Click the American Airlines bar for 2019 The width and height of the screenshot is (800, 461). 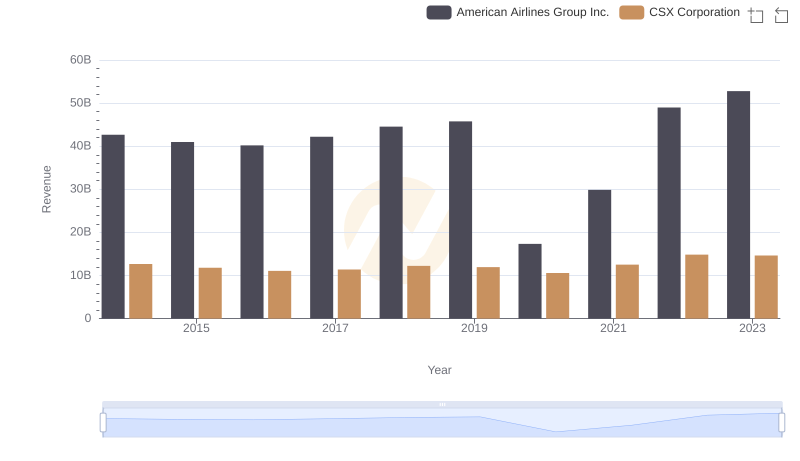coord(460,220)
